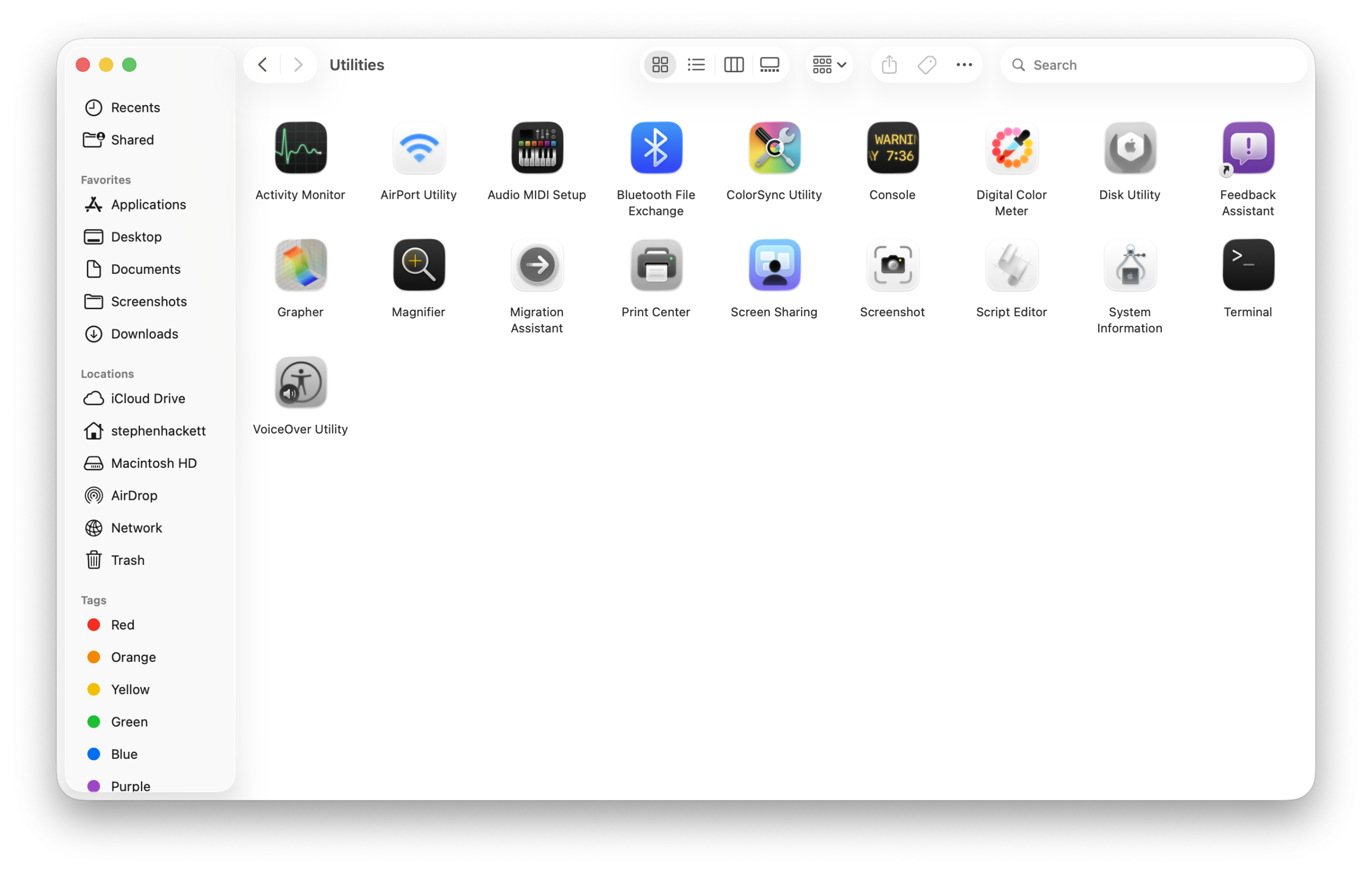Open the group-by dropdown menu
Viewport: 1372px width, 875px height.
(829, 65)
